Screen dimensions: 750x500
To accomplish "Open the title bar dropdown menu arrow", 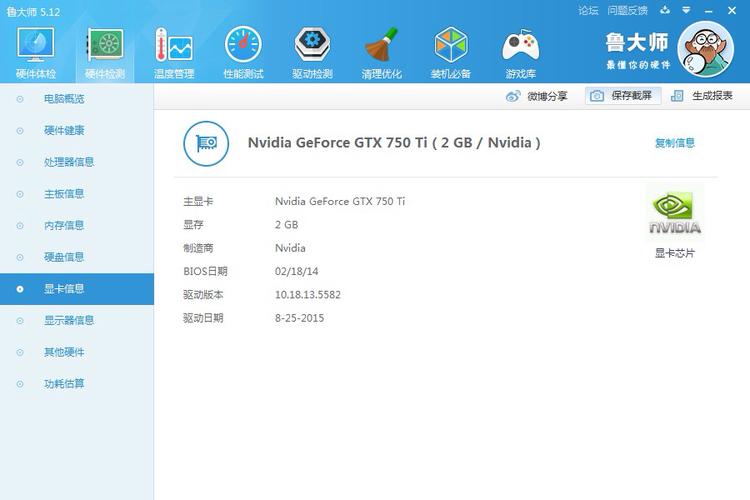I will (x=686, y=10).
